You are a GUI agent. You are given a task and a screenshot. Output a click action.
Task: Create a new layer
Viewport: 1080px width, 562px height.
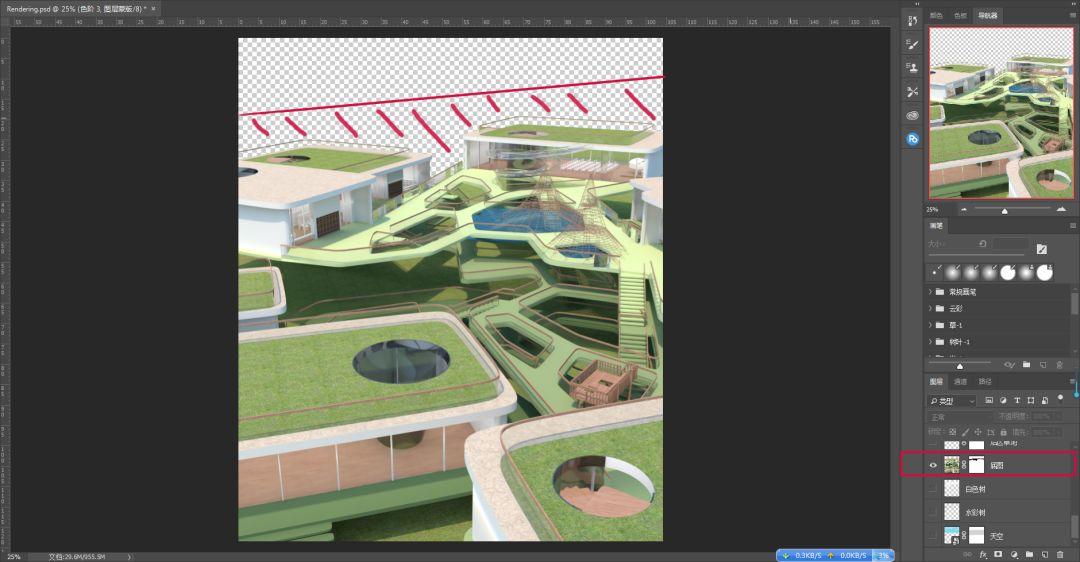1044,554
